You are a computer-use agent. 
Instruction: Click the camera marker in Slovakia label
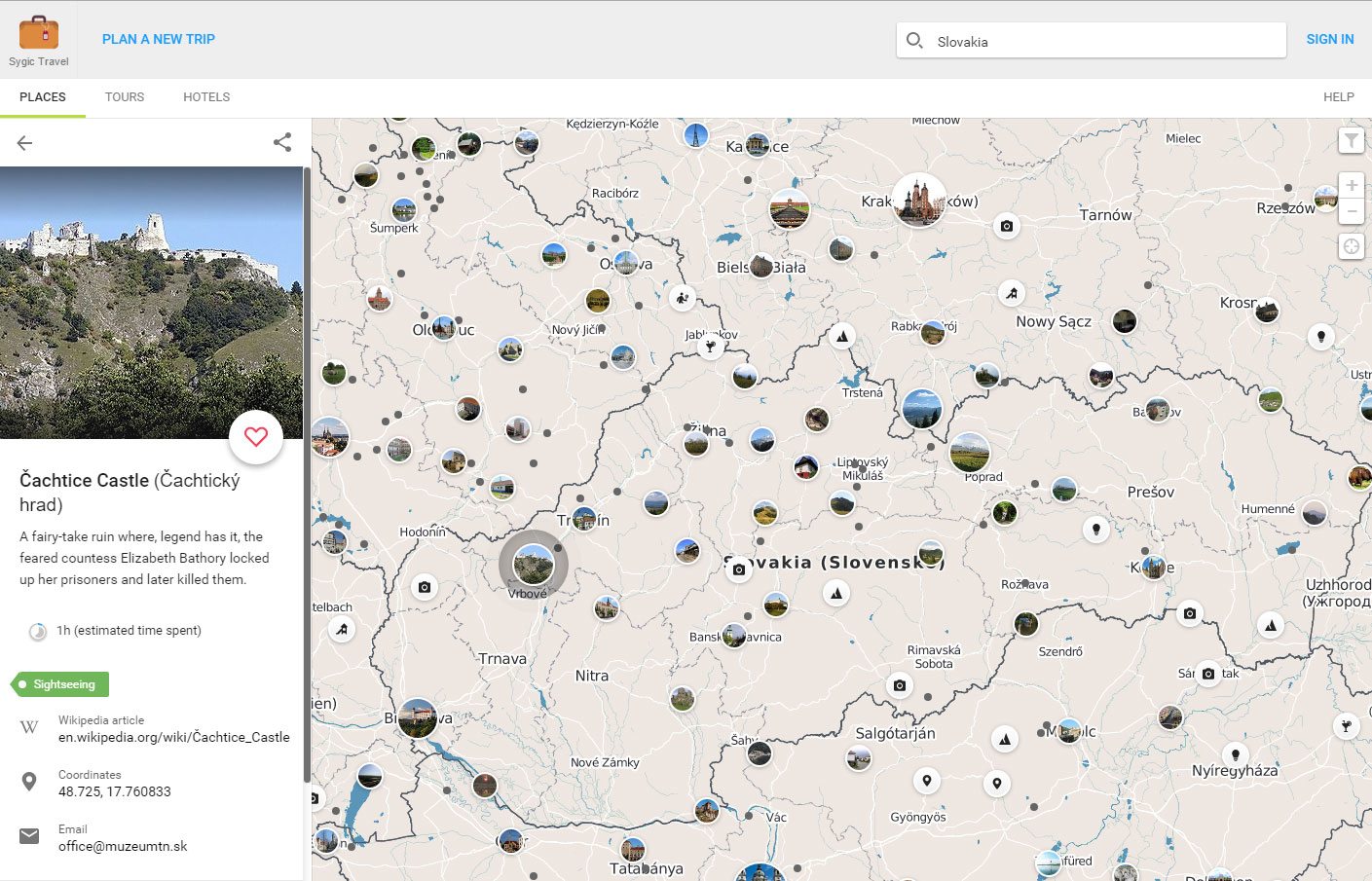point(739,569)
